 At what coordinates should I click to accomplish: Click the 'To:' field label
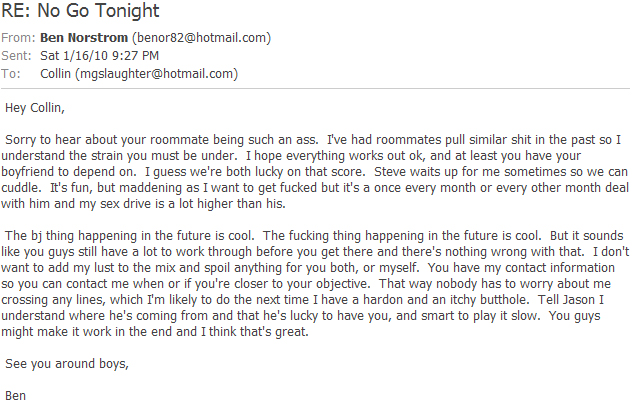coord(12,73)
